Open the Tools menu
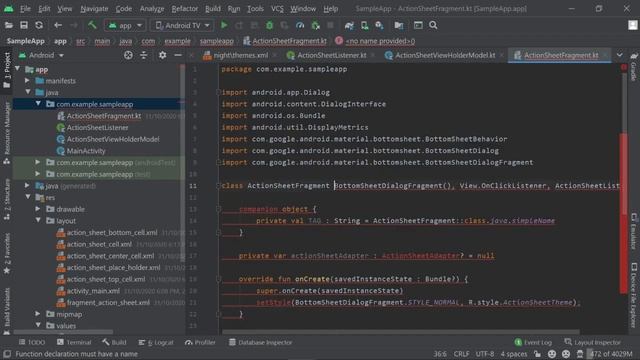Screen dimensions: 640x360 tap(255, 9)
